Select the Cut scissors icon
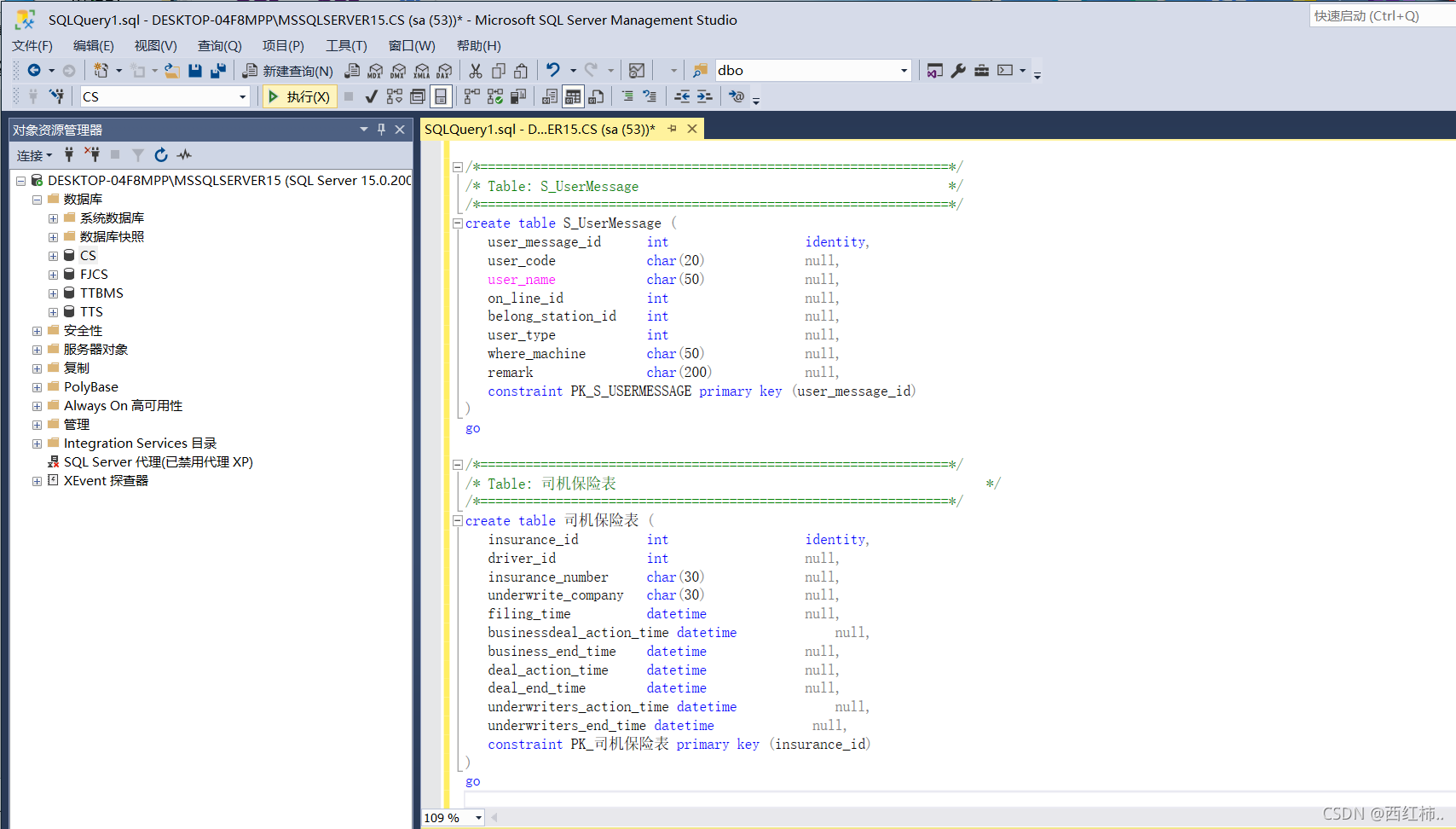This screenshot has height=829, width=1456. tap(475, 71)
